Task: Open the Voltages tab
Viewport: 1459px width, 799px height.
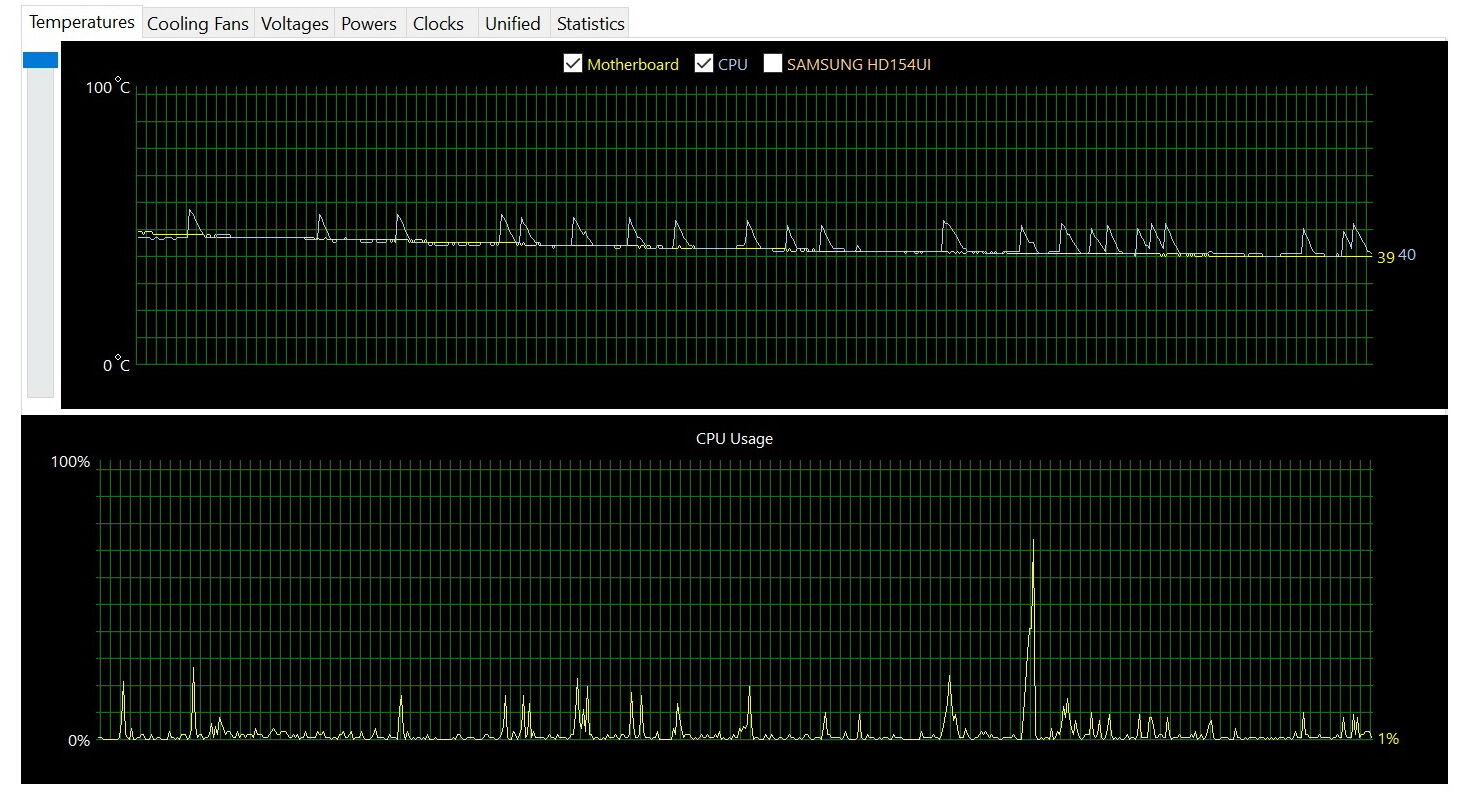Action: (x=295, y=24)
